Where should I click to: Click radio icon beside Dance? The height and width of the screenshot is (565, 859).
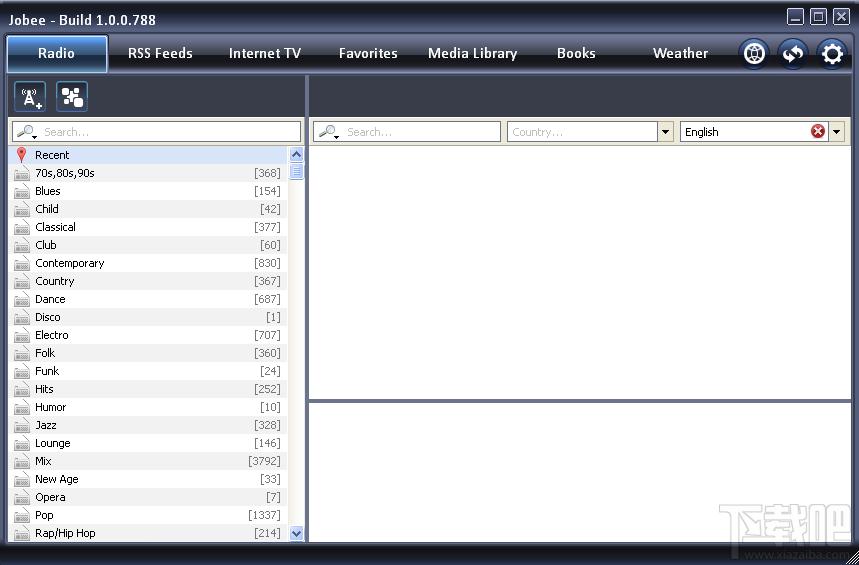coord(22,300)
